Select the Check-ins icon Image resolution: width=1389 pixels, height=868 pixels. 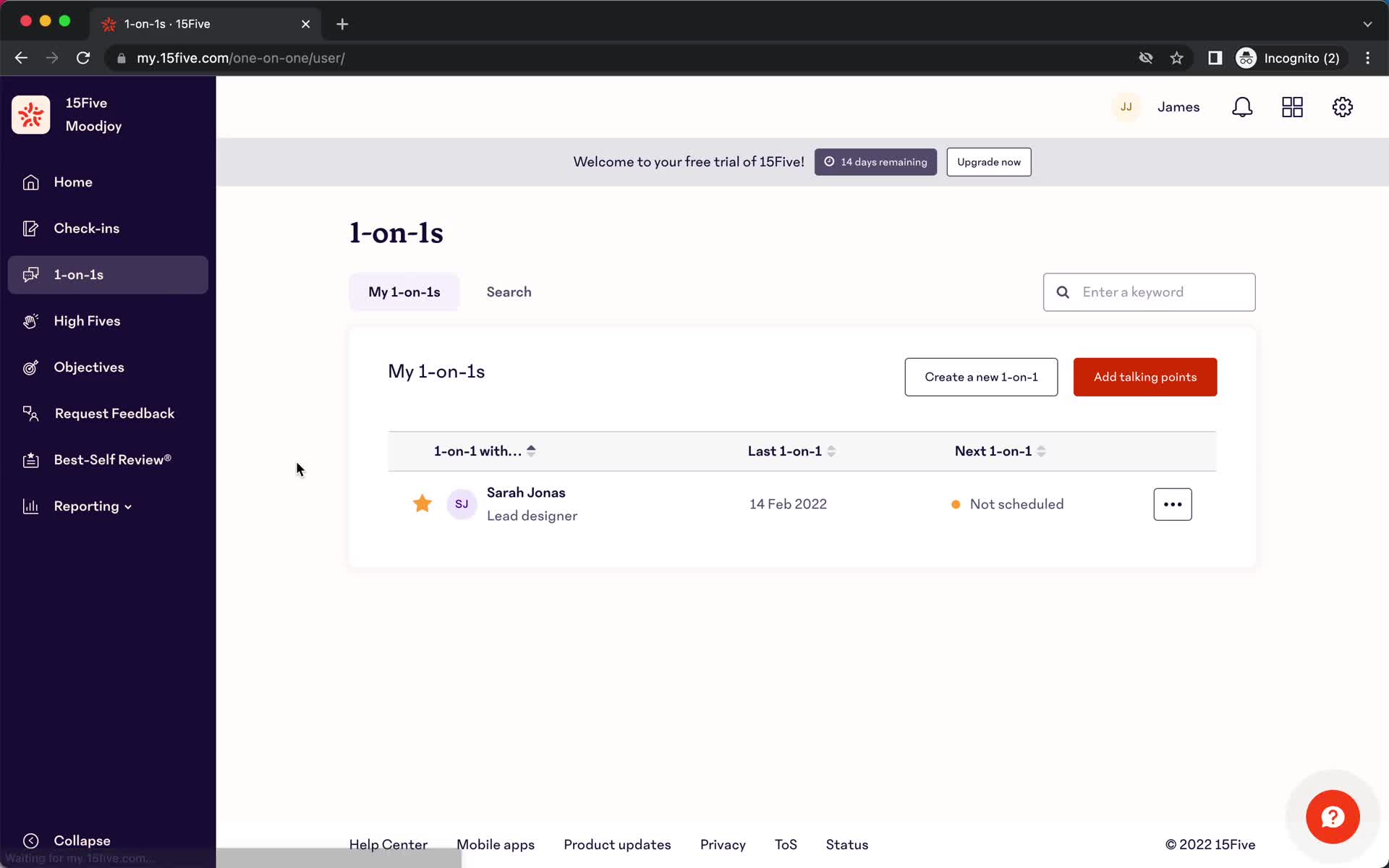(x=30, y=227)
